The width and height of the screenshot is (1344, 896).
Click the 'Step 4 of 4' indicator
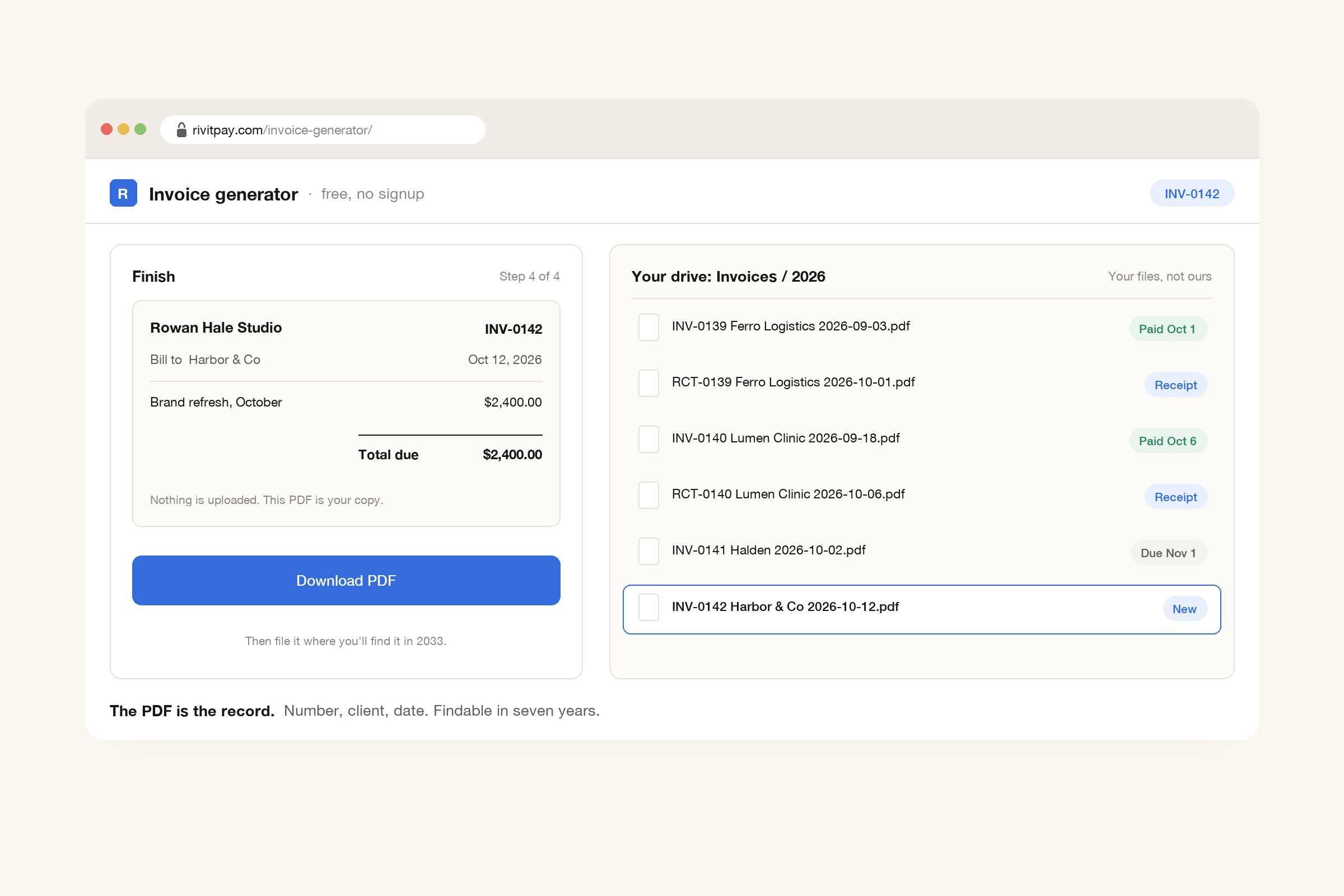(x=529, y=276)
